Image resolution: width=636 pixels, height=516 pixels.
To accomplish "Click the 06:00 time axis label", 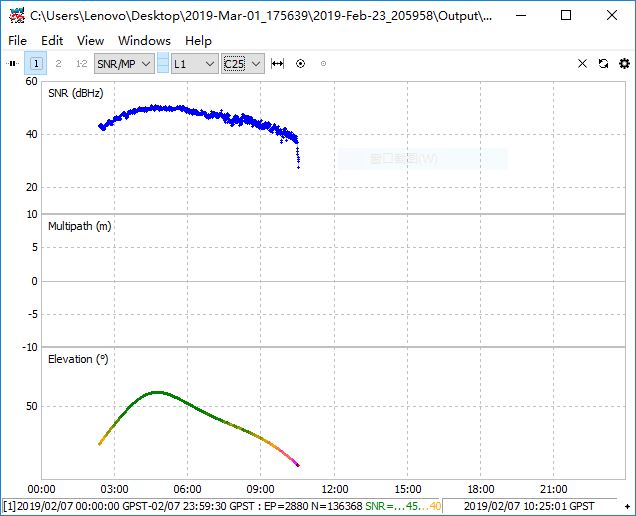I will tap(187, 489).
